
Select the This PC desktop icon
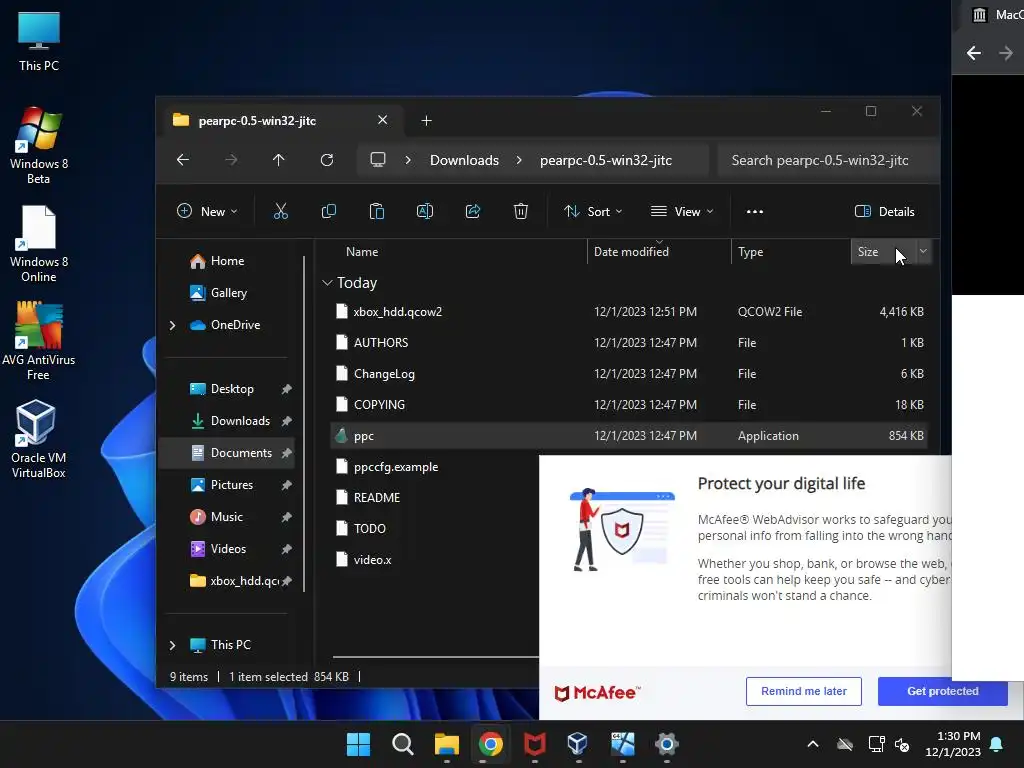39,41
